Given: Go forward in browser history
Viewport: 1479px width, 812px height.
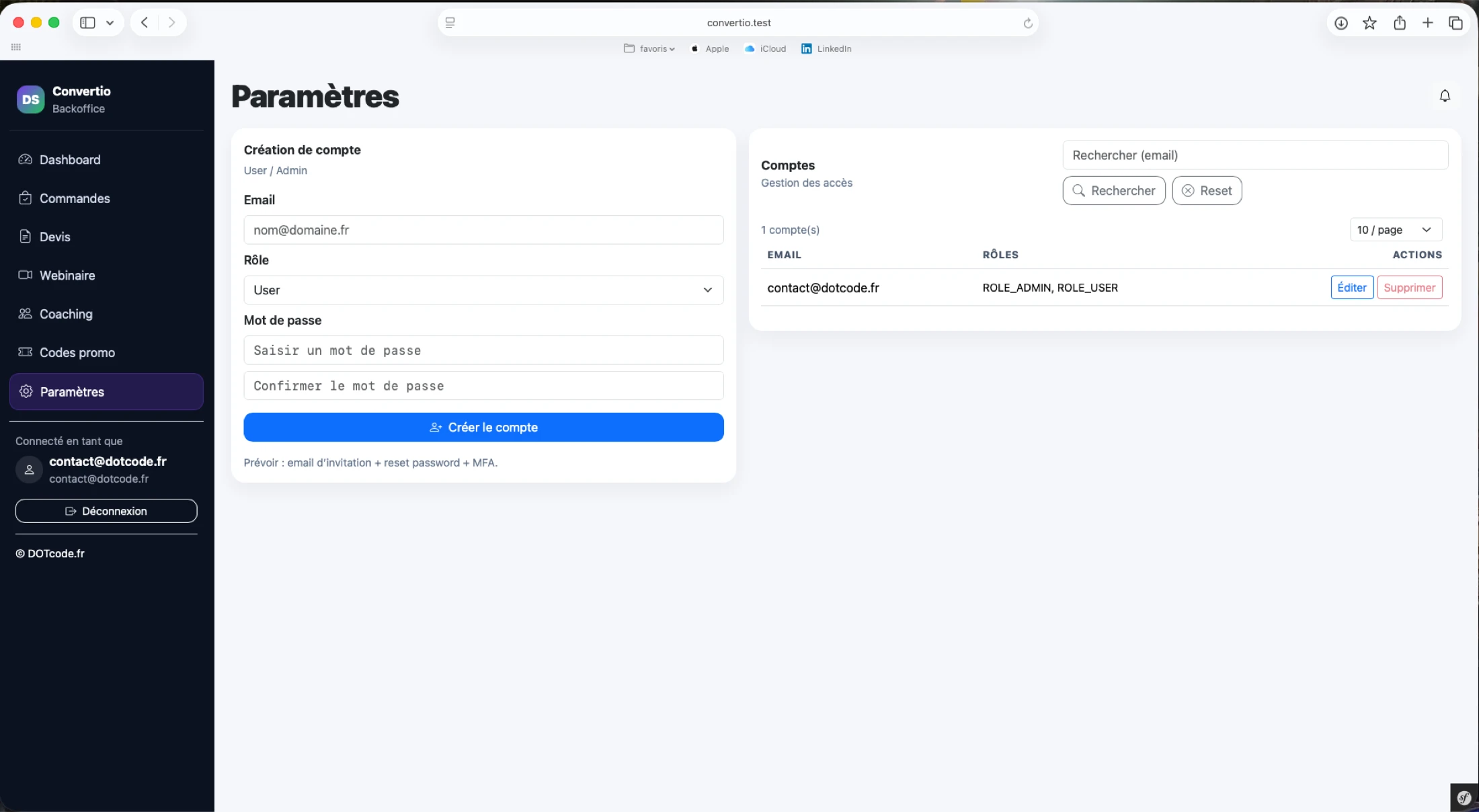Looking at the screenshot, I should pos(172,23).
